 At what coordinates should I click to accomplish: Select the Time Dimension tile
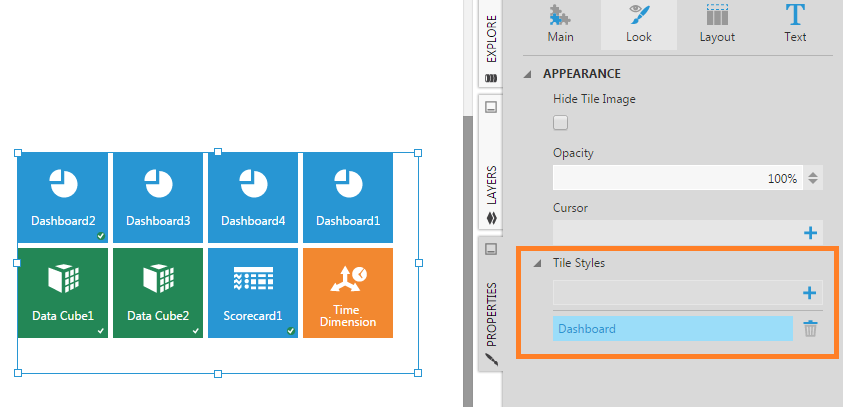click(x=347, y=292)
